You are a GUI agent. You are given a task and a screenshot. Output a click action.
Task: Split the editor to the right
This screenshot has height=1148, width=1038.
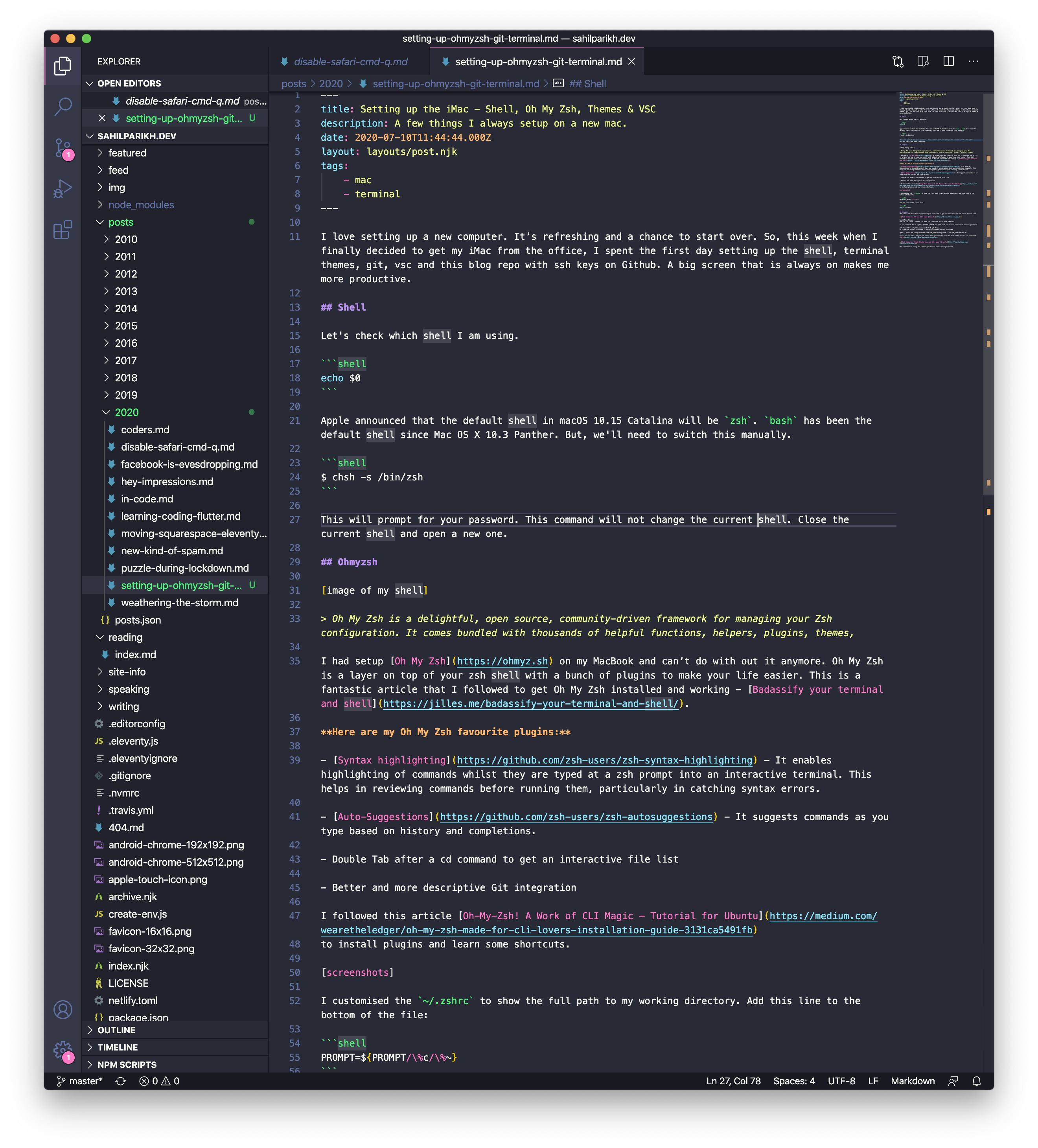click(x=949, y=61)
